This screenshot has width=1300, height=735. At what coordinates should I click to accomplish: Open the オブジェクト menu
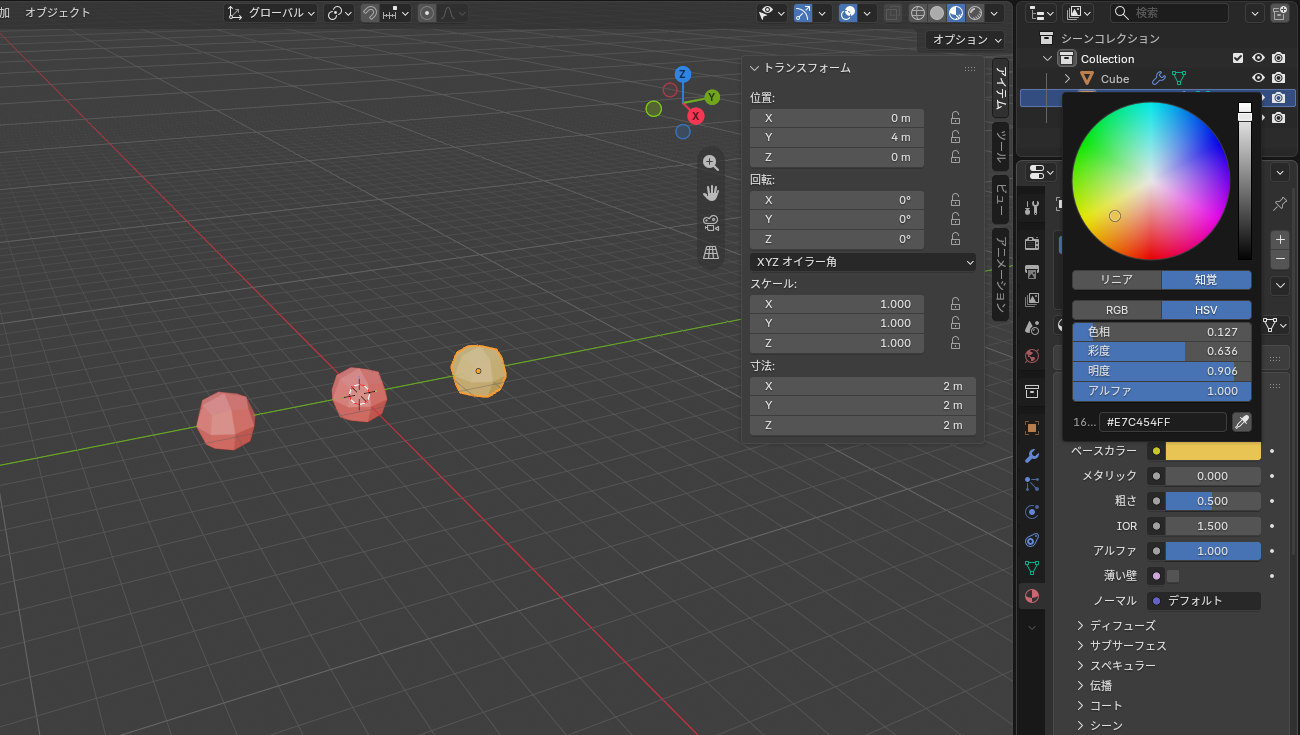tap(58, 13)
